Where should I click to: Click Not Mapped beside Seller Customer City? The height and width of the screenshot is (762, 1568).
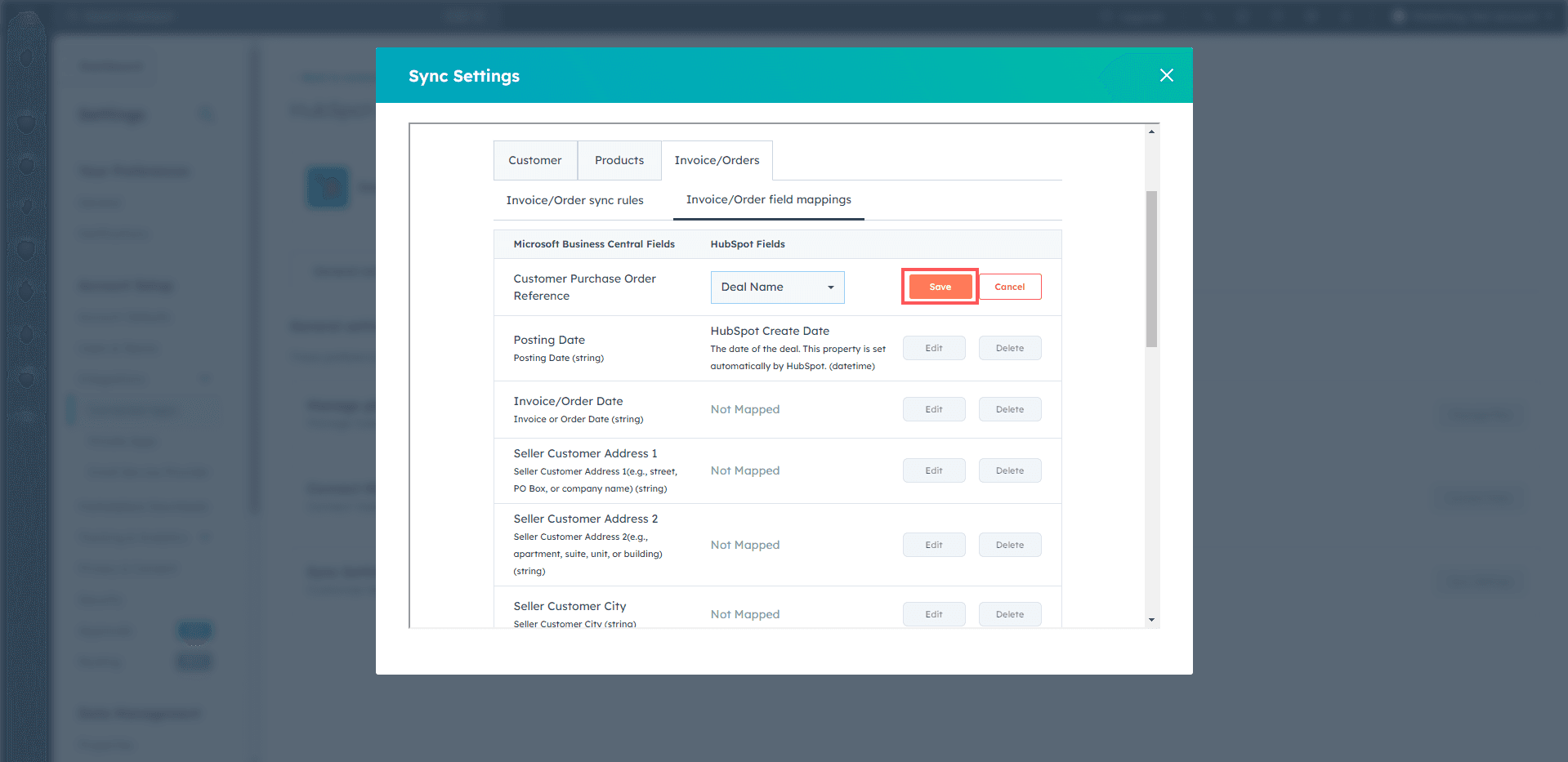pos(745,614)
